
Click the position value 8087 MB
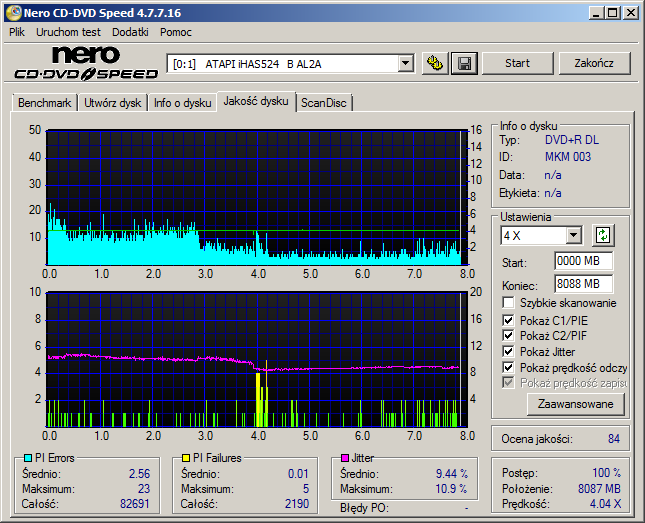[599, 489]
